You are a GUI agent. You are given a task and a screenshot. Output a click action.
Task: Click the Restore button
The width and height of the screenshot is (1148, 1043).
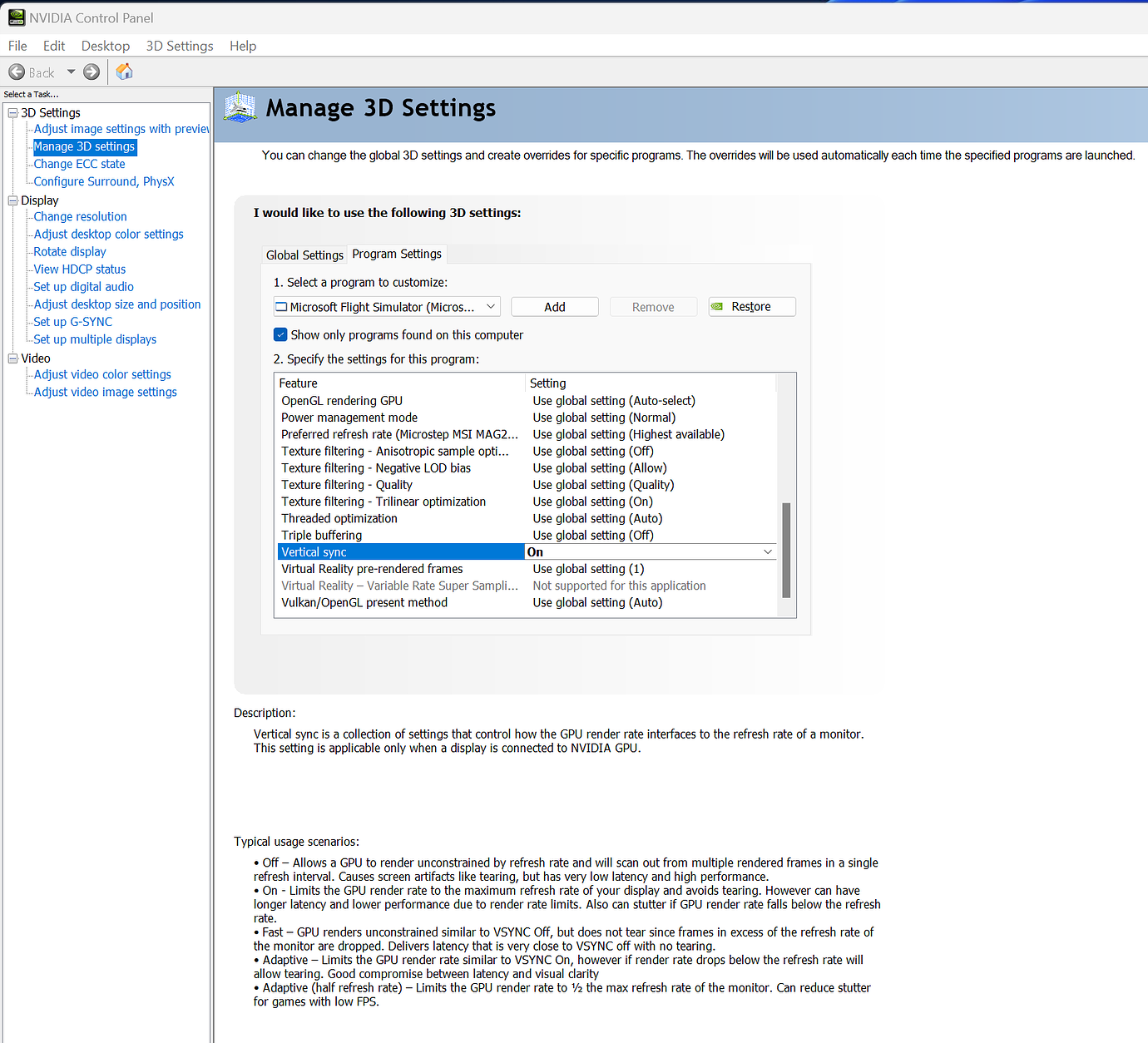point(751,306)
